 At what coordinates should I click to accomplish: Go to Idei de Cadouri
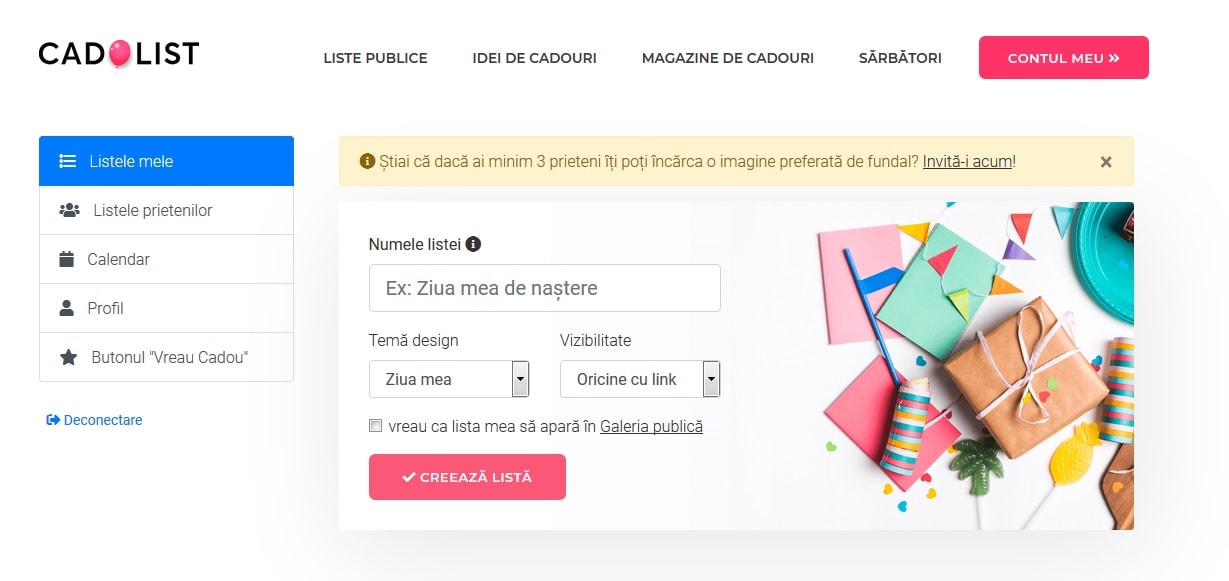point(534,58)
